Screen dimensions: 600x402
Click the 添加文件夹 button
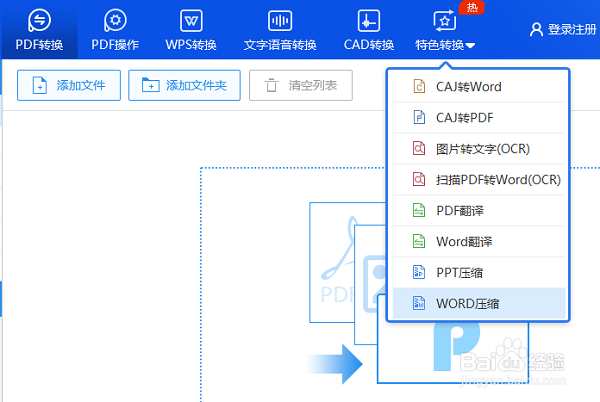(x=184, y=85)
